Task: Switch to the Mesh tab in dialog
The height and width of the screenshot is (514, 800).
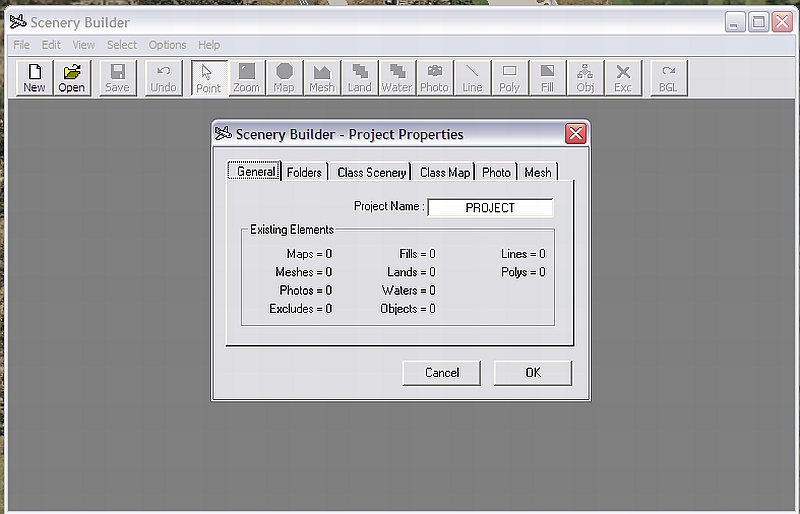Action: (538, 172)
